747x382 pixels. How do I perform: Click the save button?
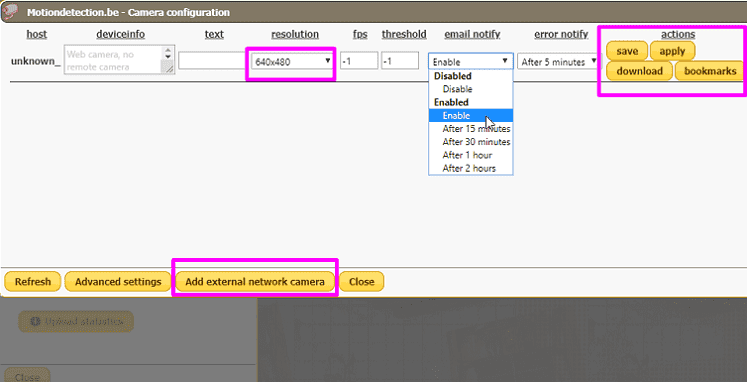click(x=627, y=51)
